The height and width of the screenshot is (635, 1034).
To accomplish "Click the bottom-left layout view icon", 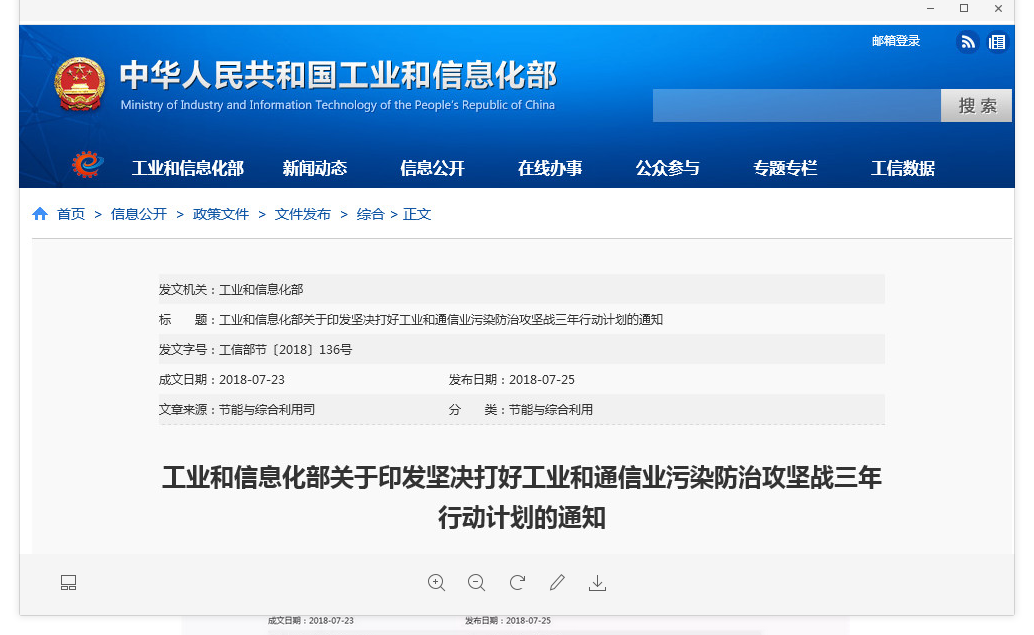I will click(69, 583).
